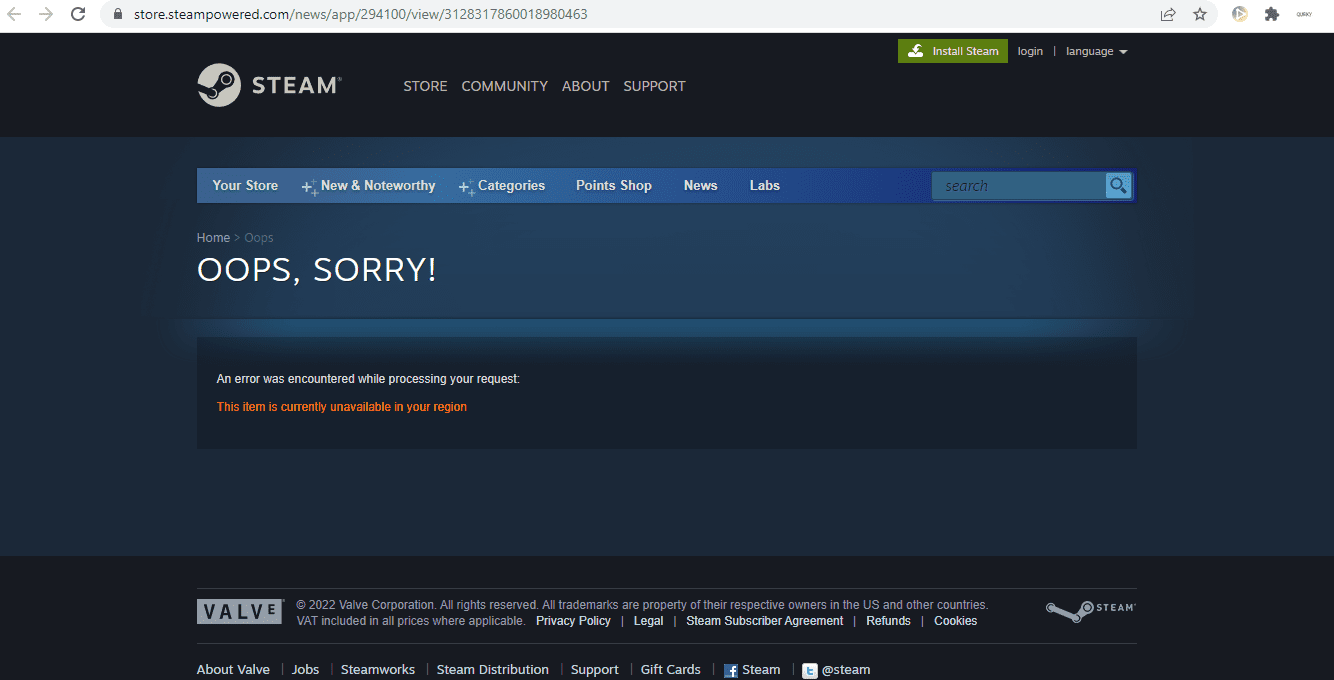Bookmark this page with star icon

(1199, 14)
